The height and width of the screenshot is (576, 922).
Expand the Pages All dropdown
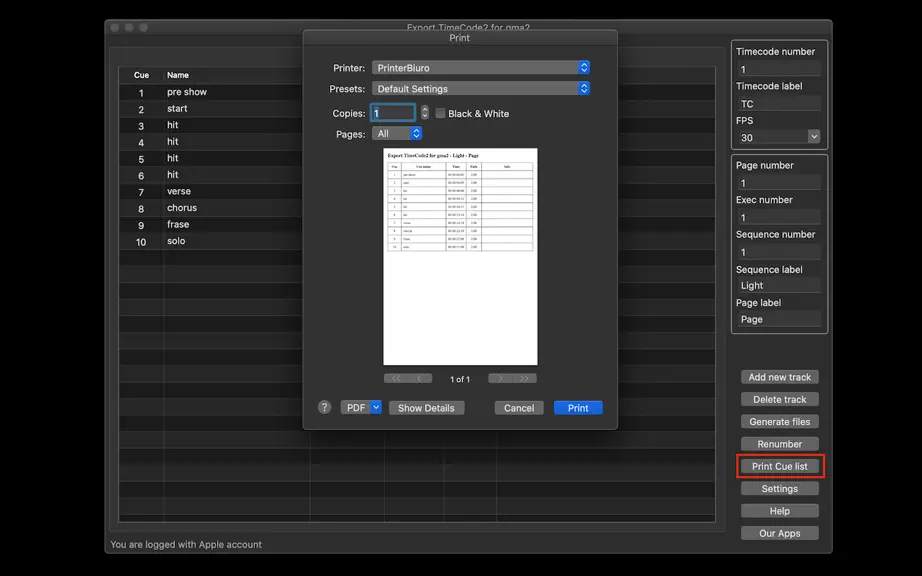[x=397, y=133]
